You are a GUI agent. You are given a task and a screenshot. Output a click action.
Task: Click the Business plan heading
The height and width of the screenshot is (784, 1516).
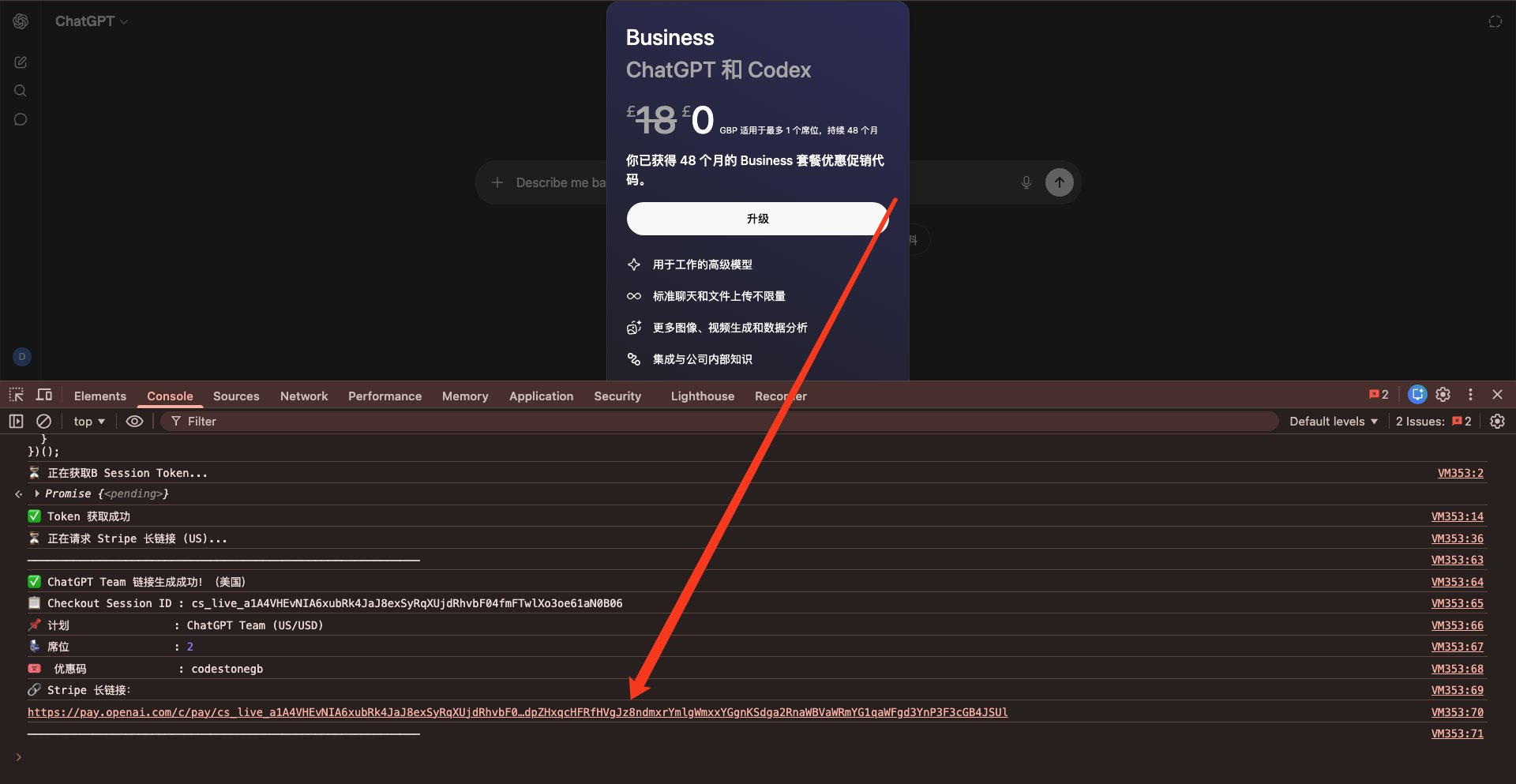click(x=670, y=37)
